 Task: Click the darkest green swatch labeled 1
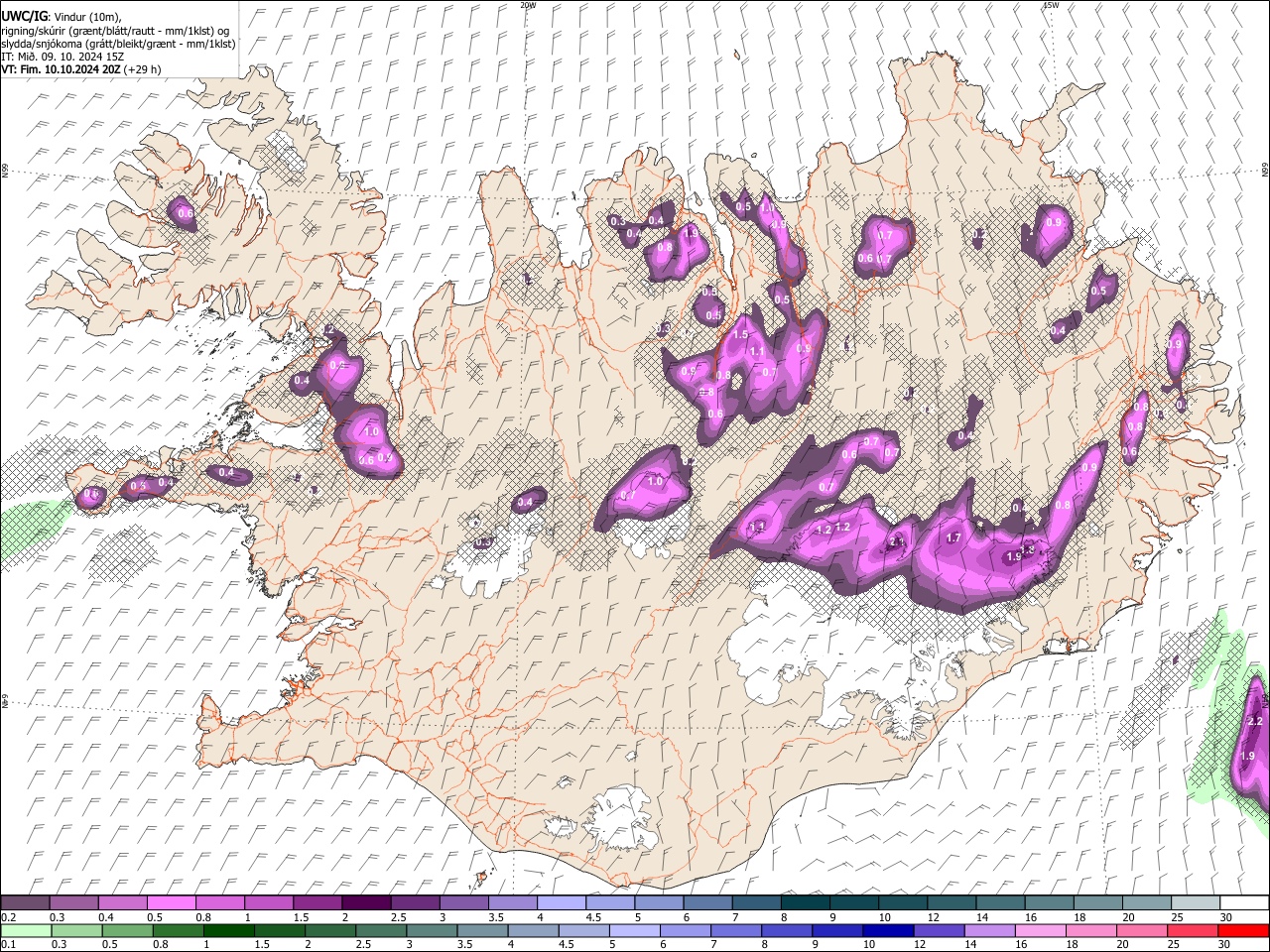pyautogui.click(x=228, y=930)
